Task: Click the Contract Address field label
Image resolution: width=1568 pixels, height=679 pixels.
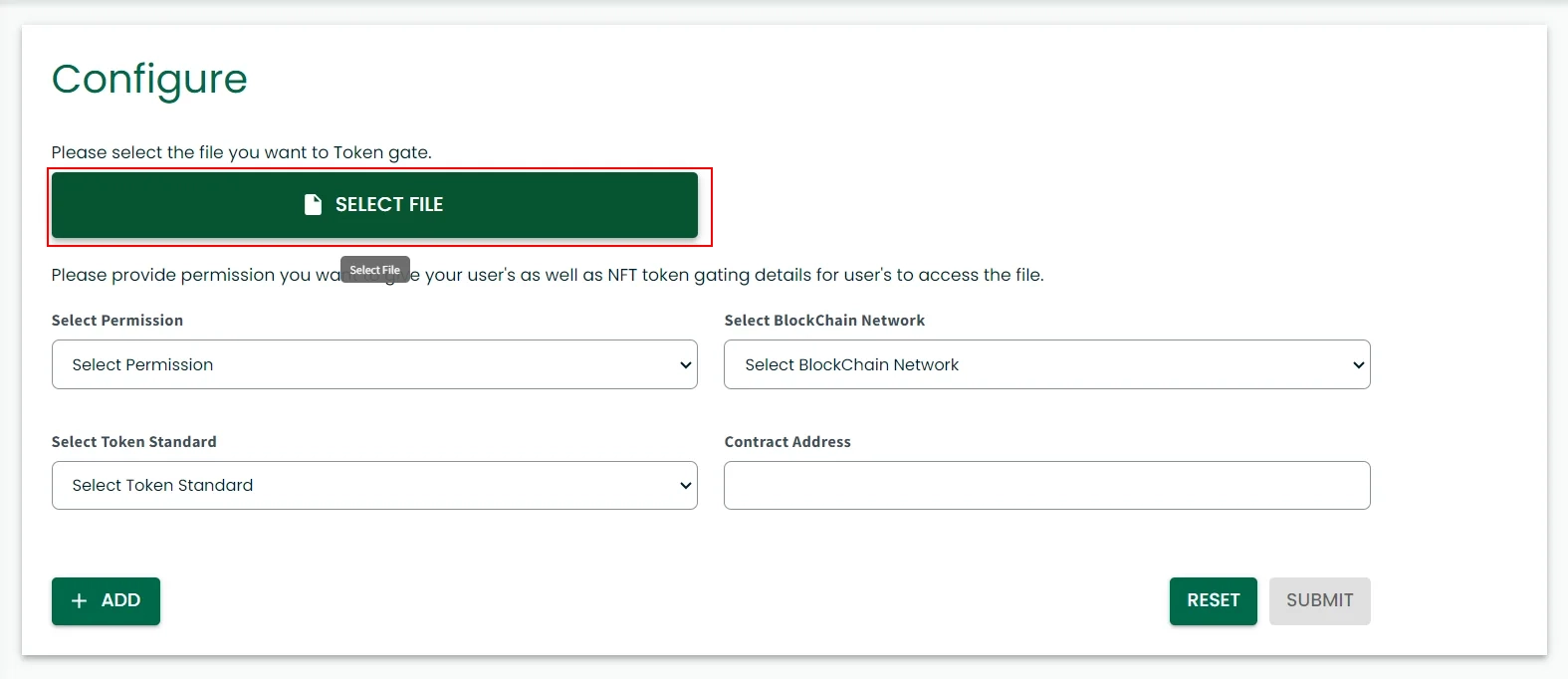Action: click(787, 442)
